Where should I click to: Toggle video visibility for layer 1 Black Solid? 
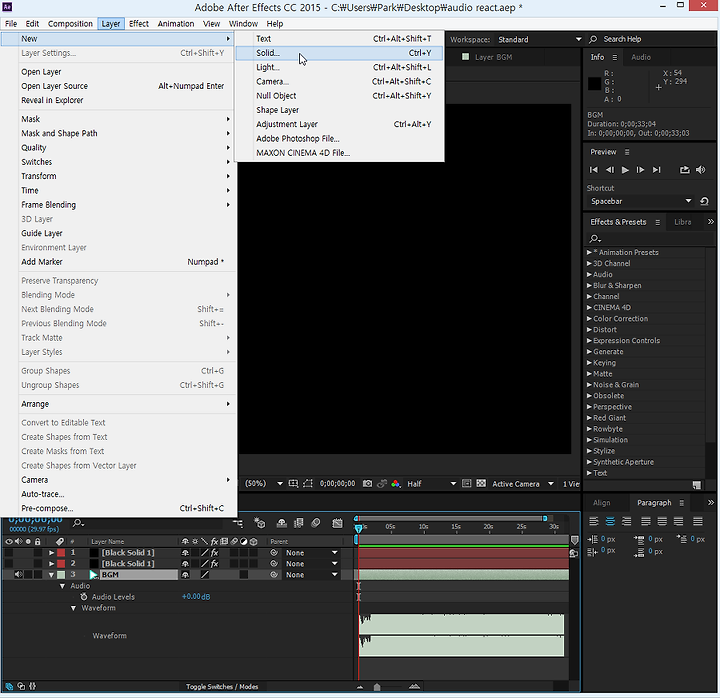(9, 552)
